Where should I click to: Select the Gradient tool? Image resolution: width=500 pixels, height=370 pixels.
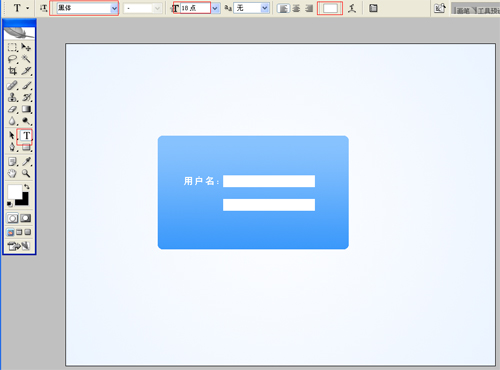(26, 109)
